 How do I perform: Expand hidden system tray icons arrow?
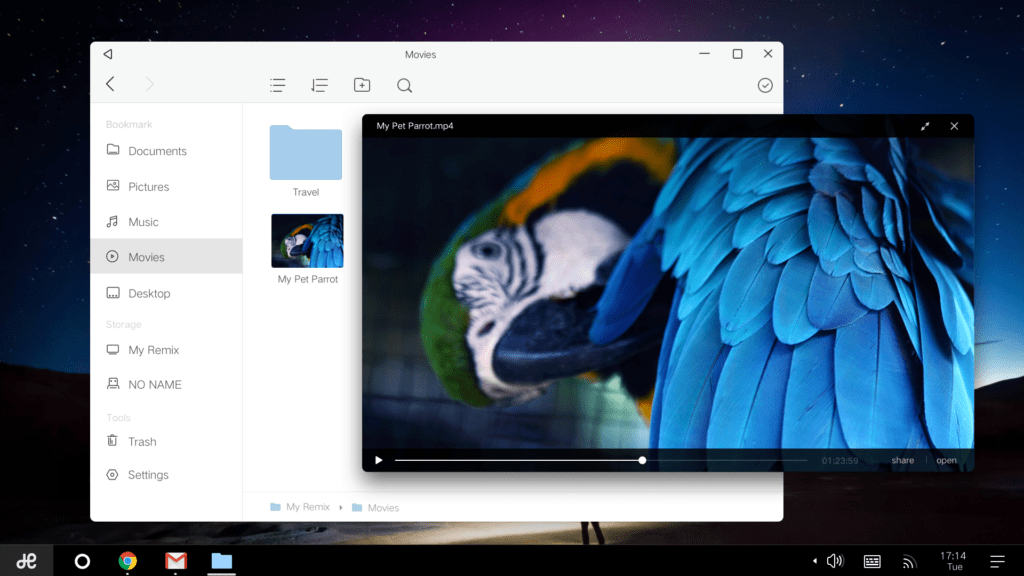(814, 561)
